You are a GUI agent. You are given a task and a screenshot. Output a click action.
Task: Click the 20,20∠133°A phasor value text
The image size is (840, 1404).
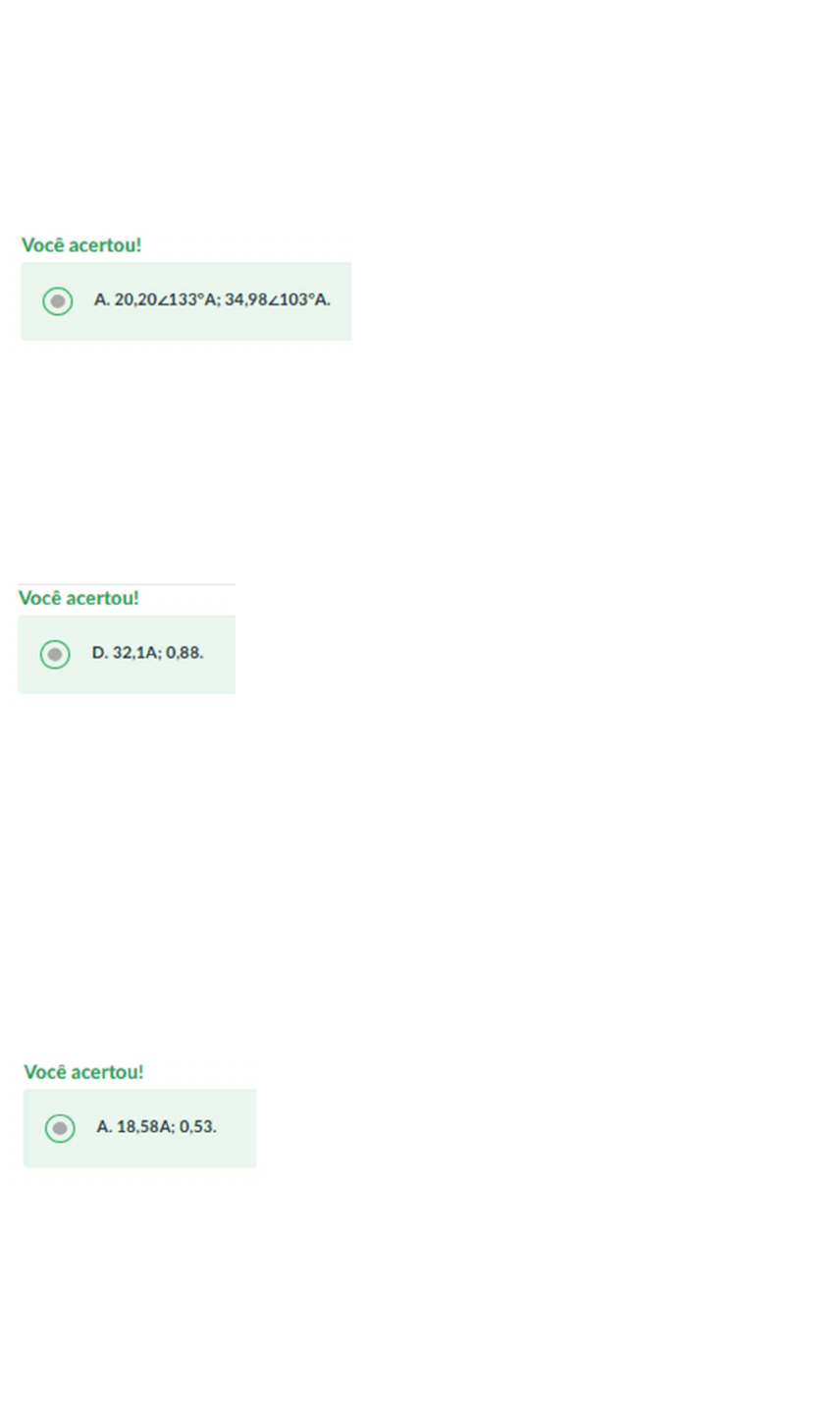[167, 299]
